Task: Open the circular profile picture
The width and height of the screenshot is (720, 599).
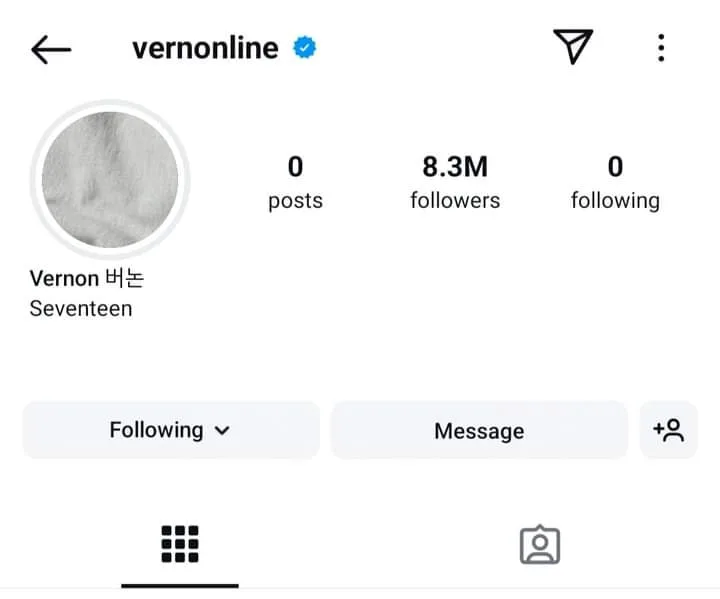Action: click(110, 180)
